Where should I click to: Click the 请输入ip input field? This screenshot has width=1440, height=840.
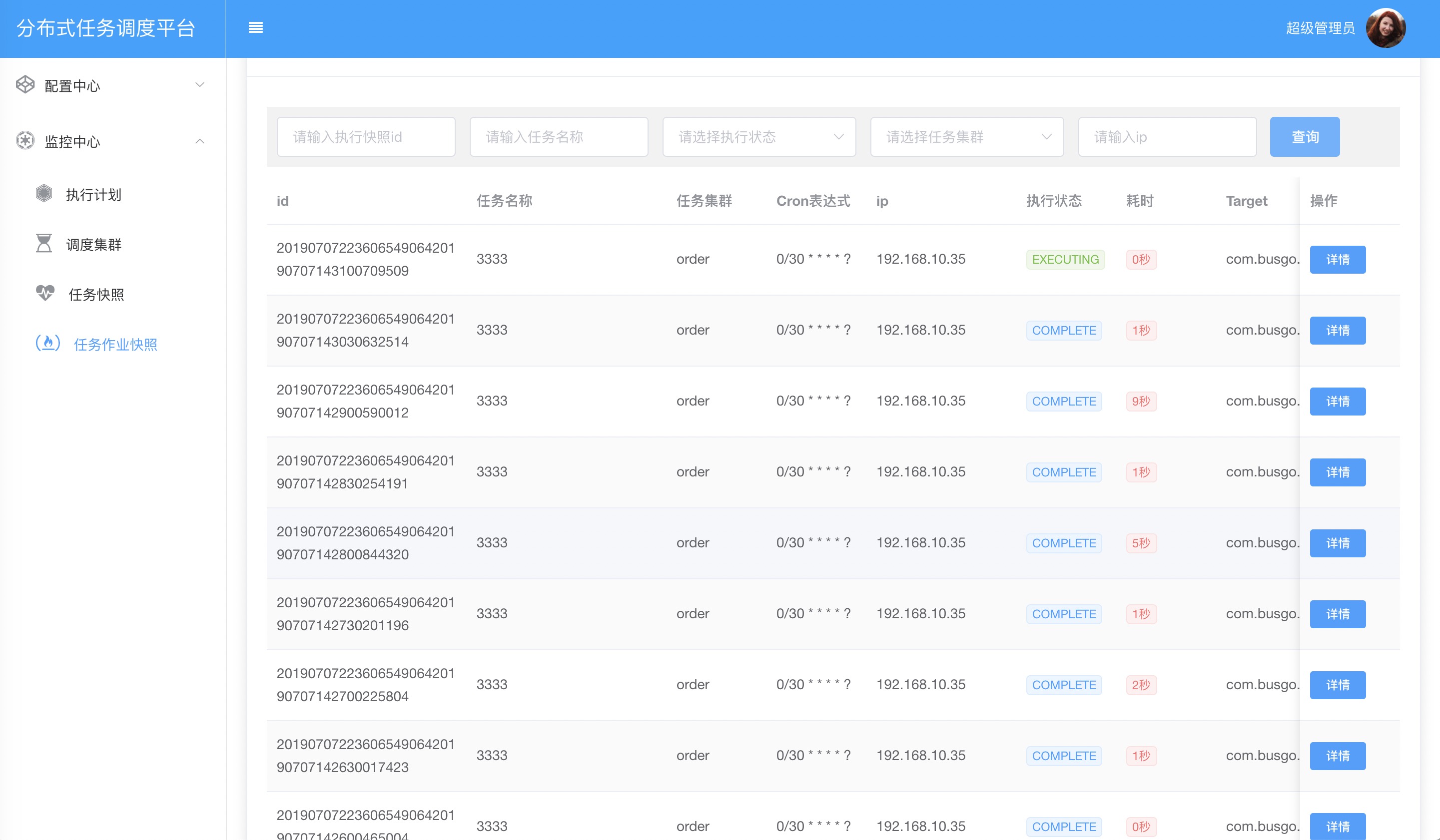click(x=1166, y=137)
